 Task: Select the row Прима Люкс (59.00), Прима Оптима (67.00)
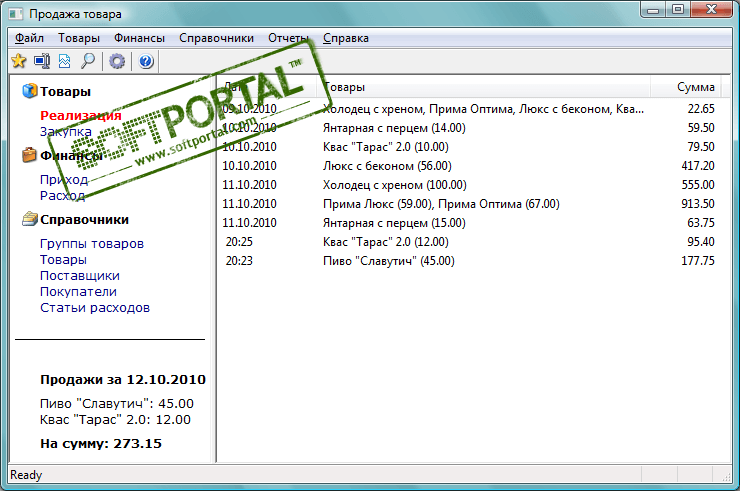click(x=470, y=204)
